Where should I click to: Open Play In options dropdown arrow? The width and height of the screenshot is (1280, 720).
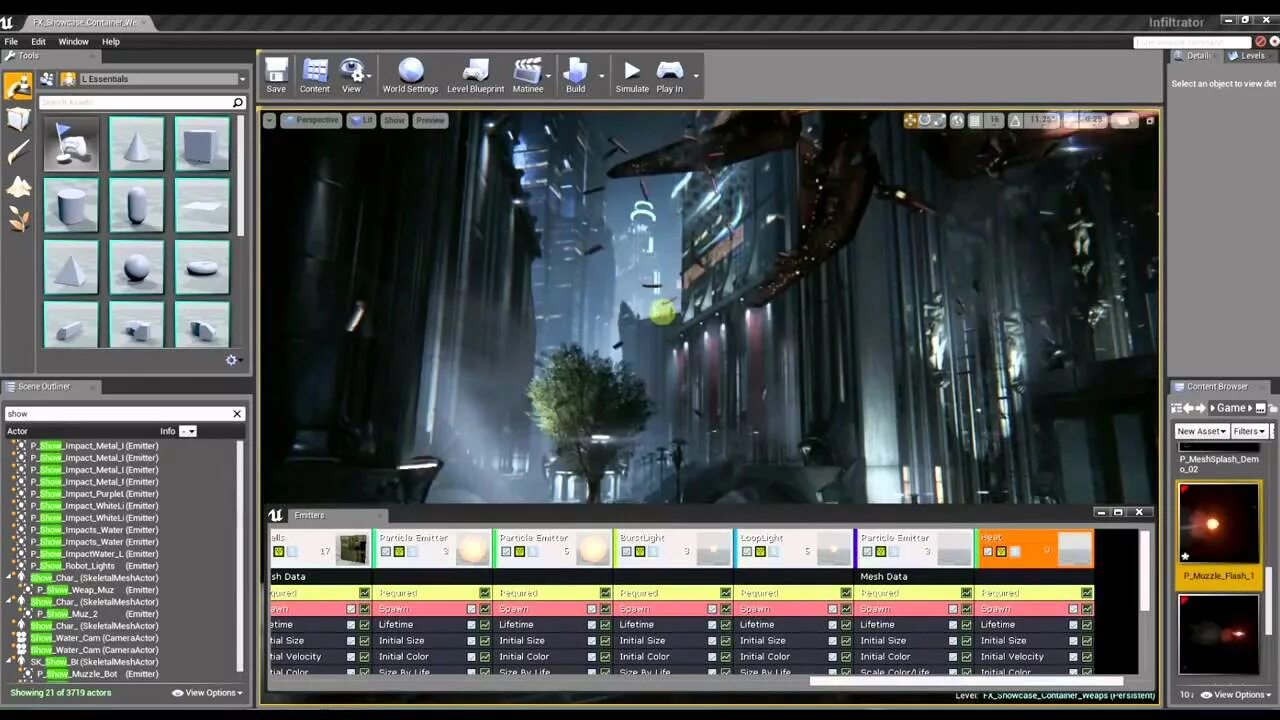pos(696,75)
